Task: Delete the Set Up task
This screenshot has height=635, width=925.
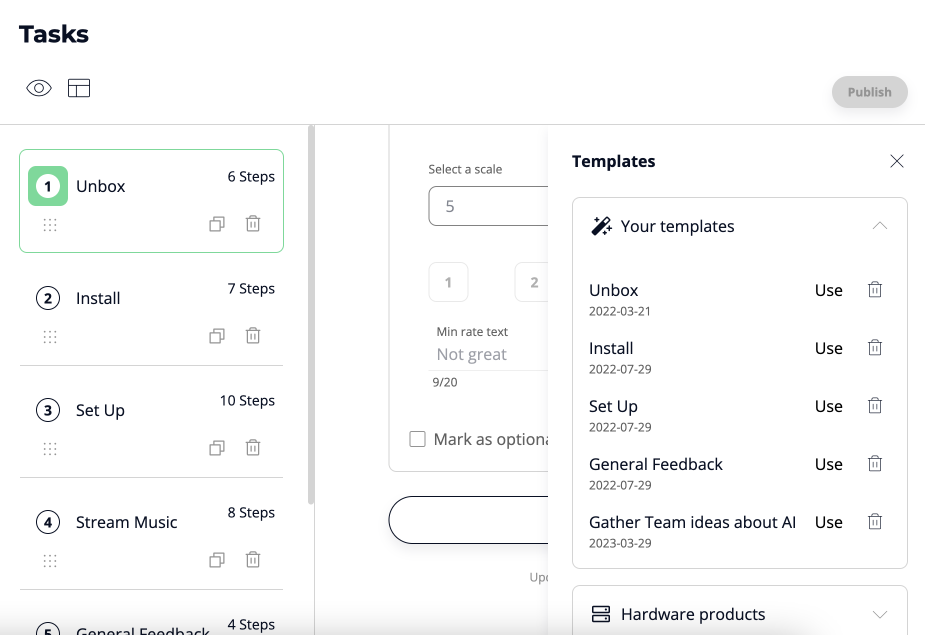Action: (x=253, y=448)
